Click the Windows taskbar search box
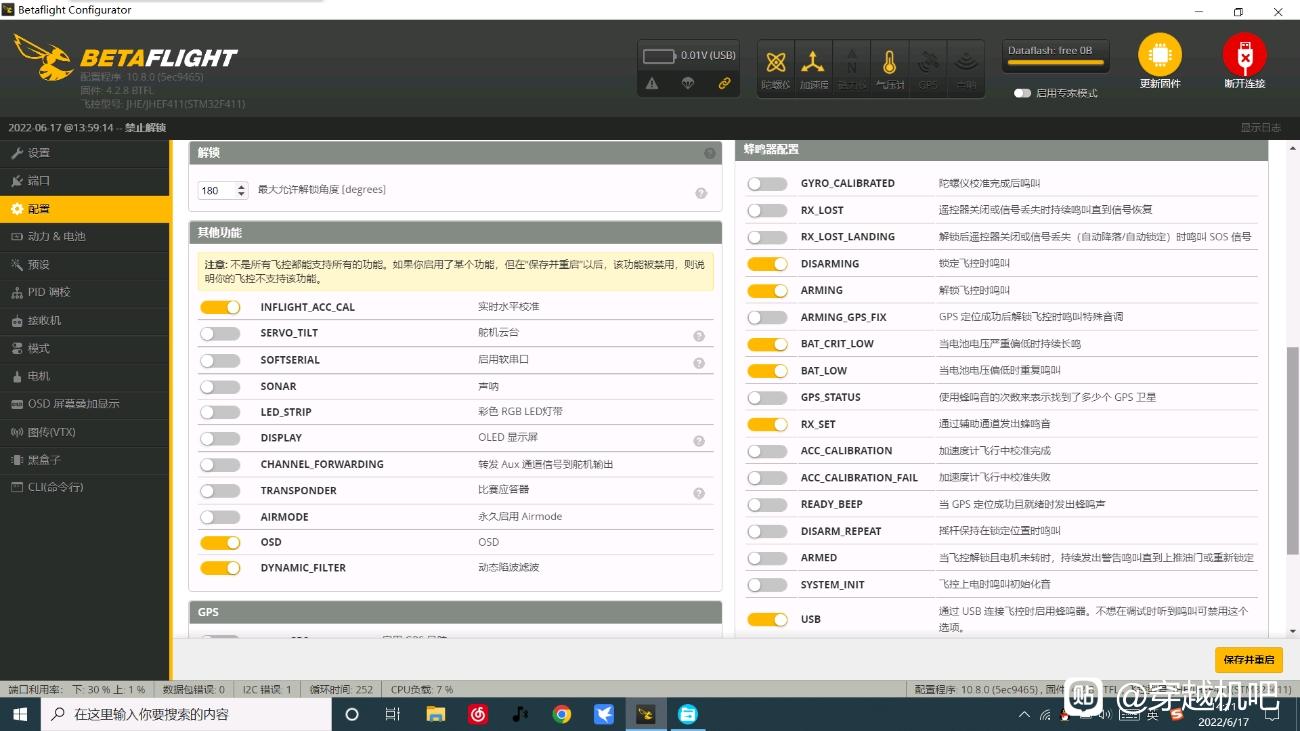The width and height of the screenshot is (1300, 731). 186,714
